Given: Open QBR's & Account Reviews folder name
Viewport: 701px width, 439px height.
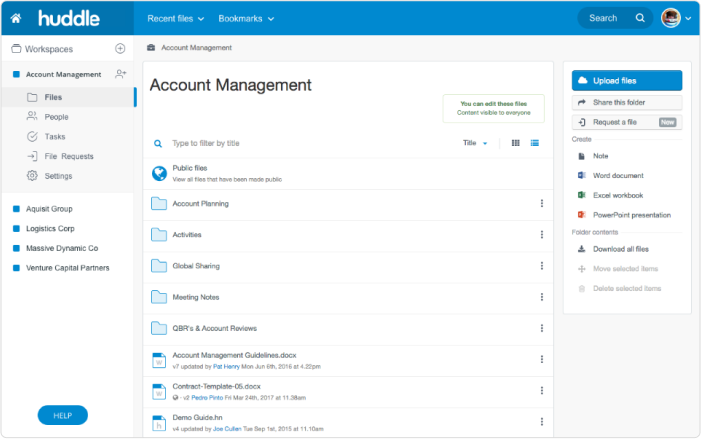Looking at the screenshot, I should [x=215, y=328].
